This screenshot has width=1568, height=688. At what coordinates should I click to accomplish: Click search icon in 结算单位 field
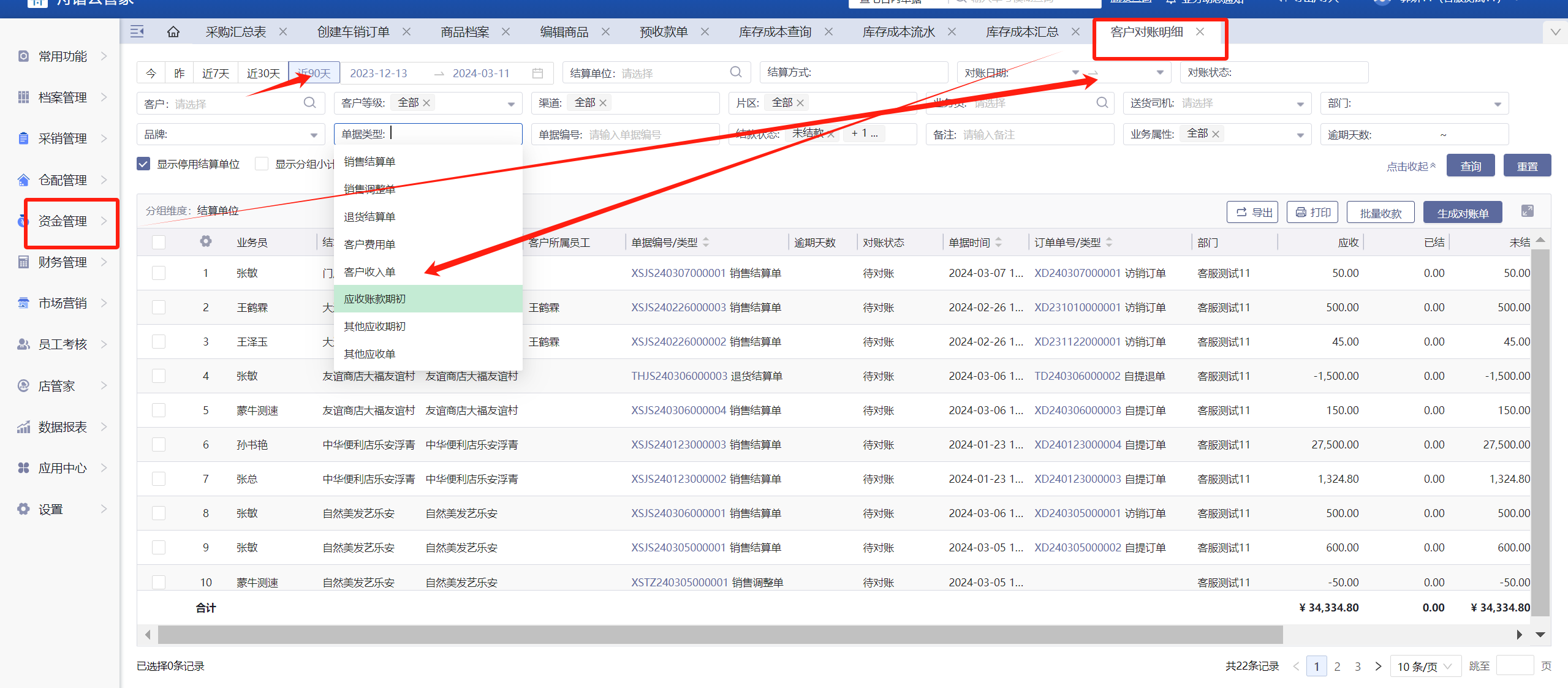(735, 72)
